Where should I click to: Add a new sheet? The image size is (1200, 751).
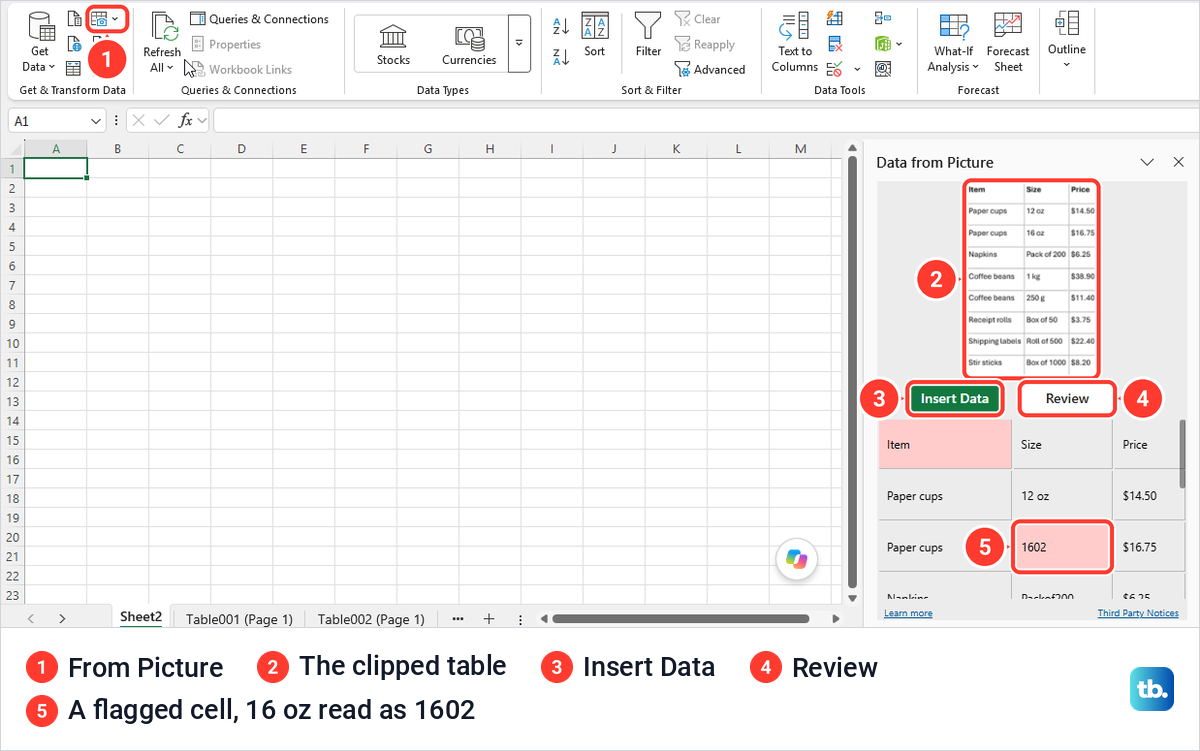click(x=489, y=619)
